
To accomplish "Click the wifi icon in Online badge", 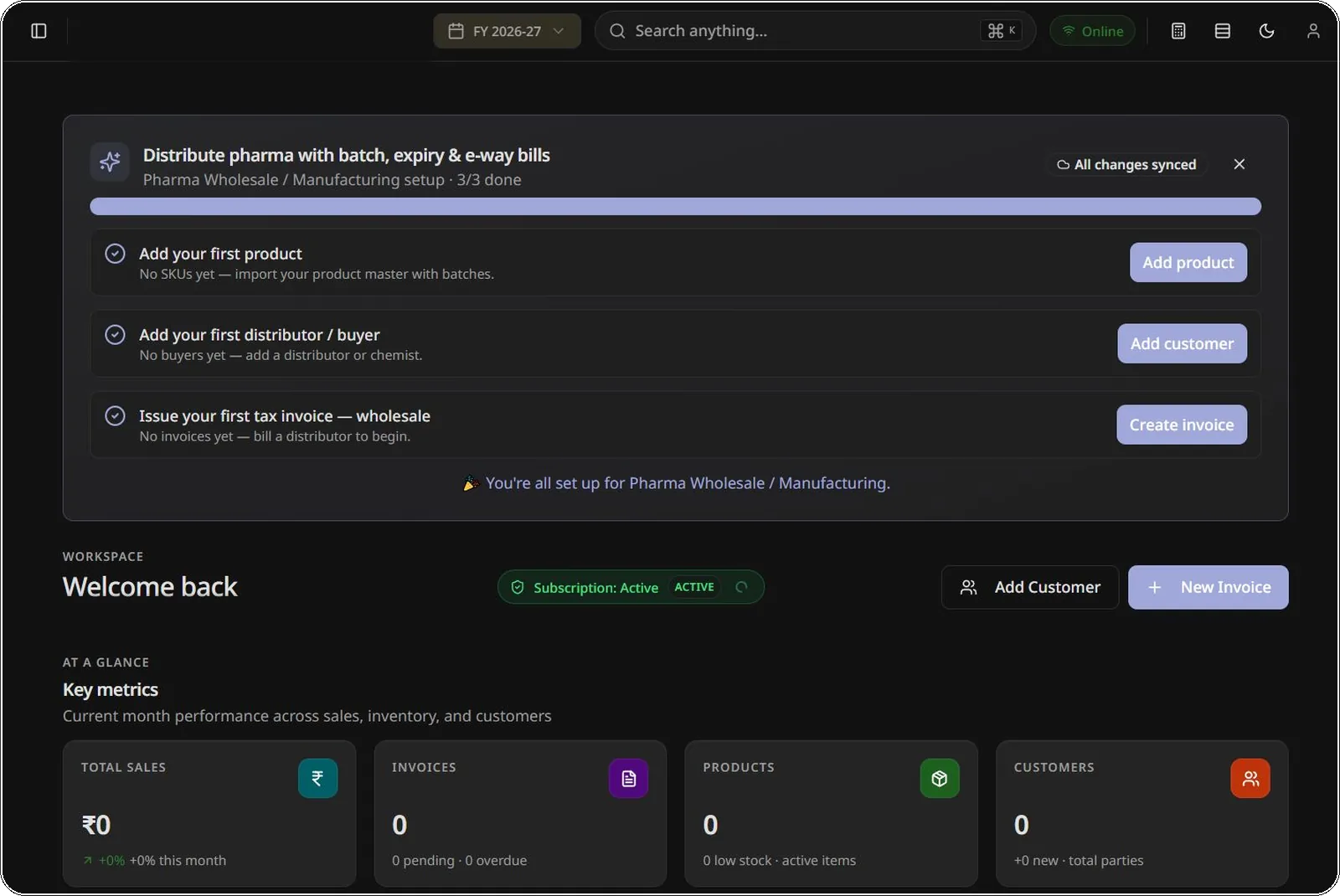I will [x=1069, y=31].
